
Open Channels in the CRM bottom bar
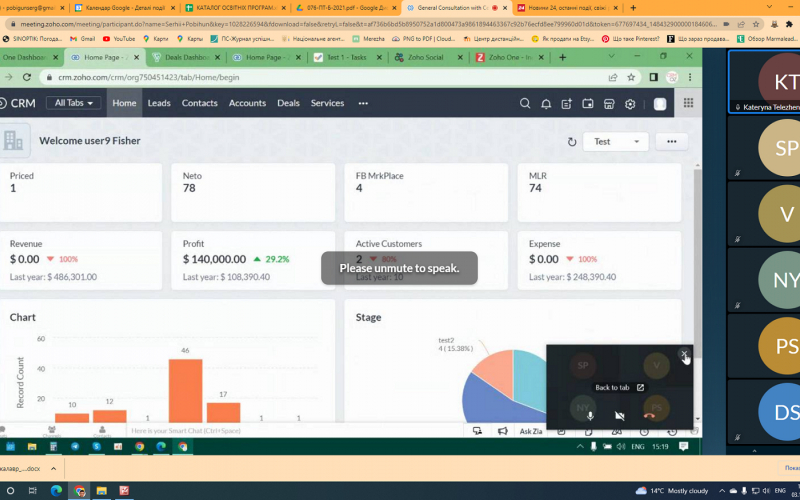[x=52, y=432]
